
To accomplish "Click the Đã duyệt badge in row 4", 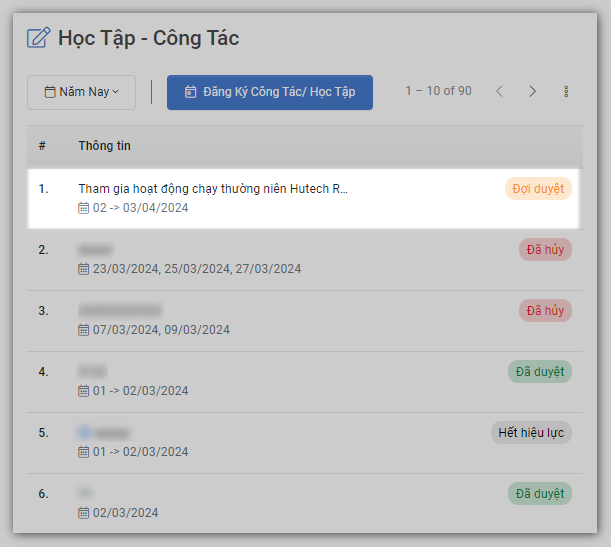I will pos(539,371).
